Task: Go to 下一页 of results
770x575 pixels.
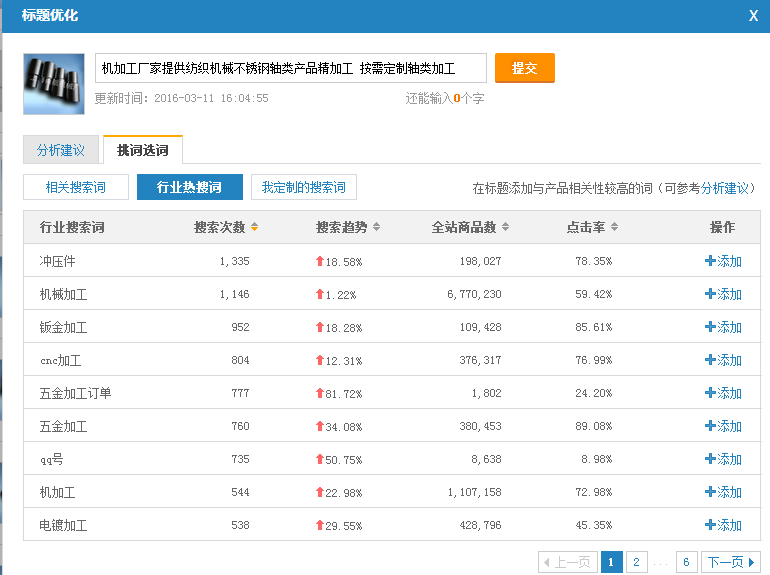Action: click(730, 562)
